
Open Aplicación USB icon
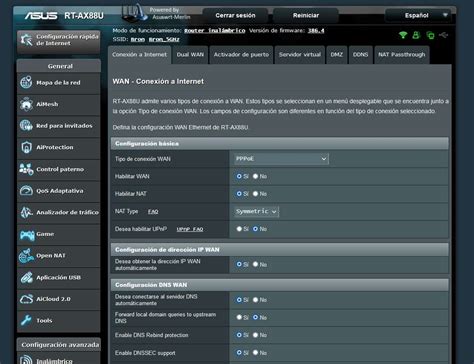tap(26, 277)
